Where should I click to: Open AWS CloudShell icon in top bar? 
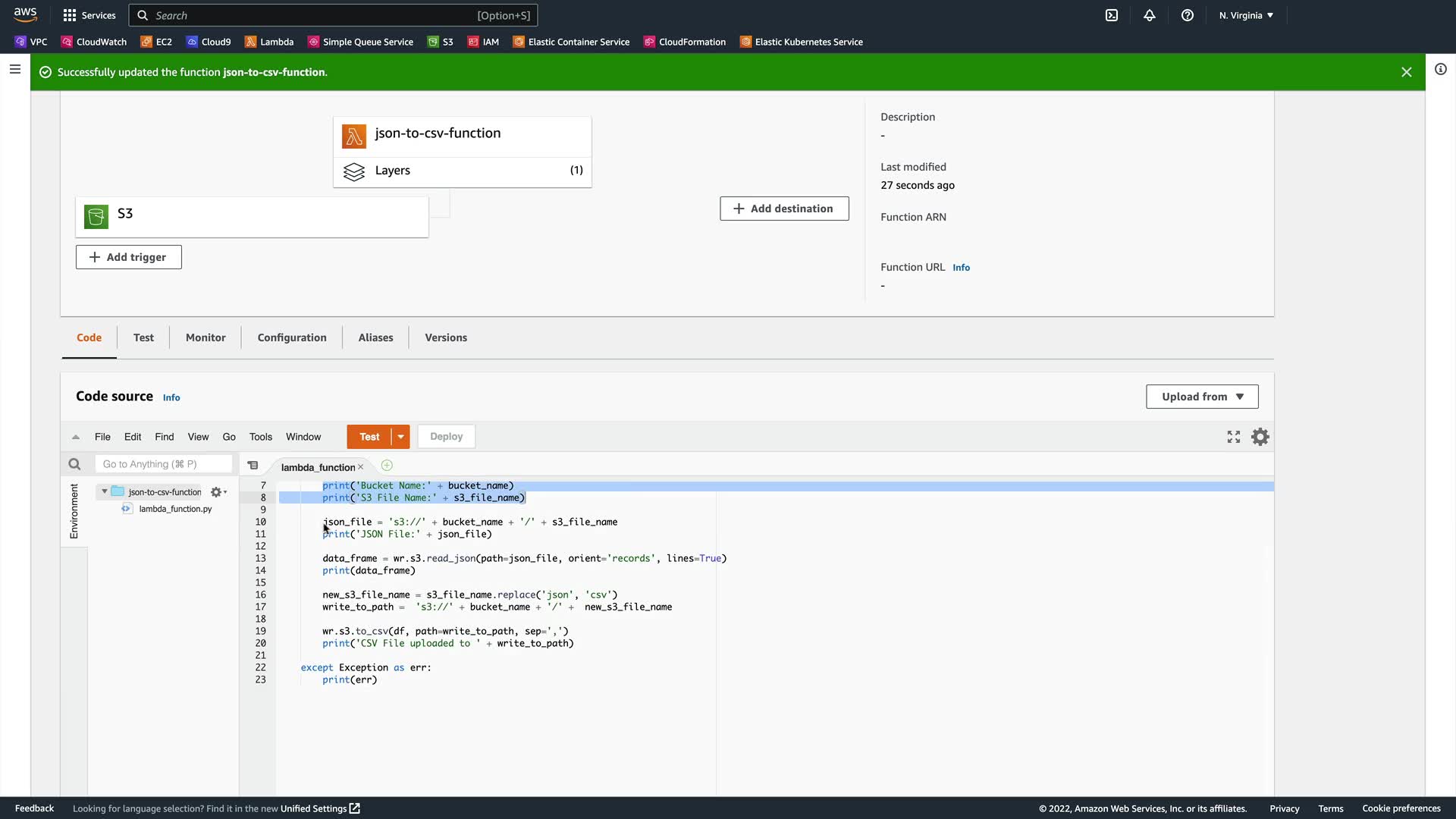pos(1112,15)
